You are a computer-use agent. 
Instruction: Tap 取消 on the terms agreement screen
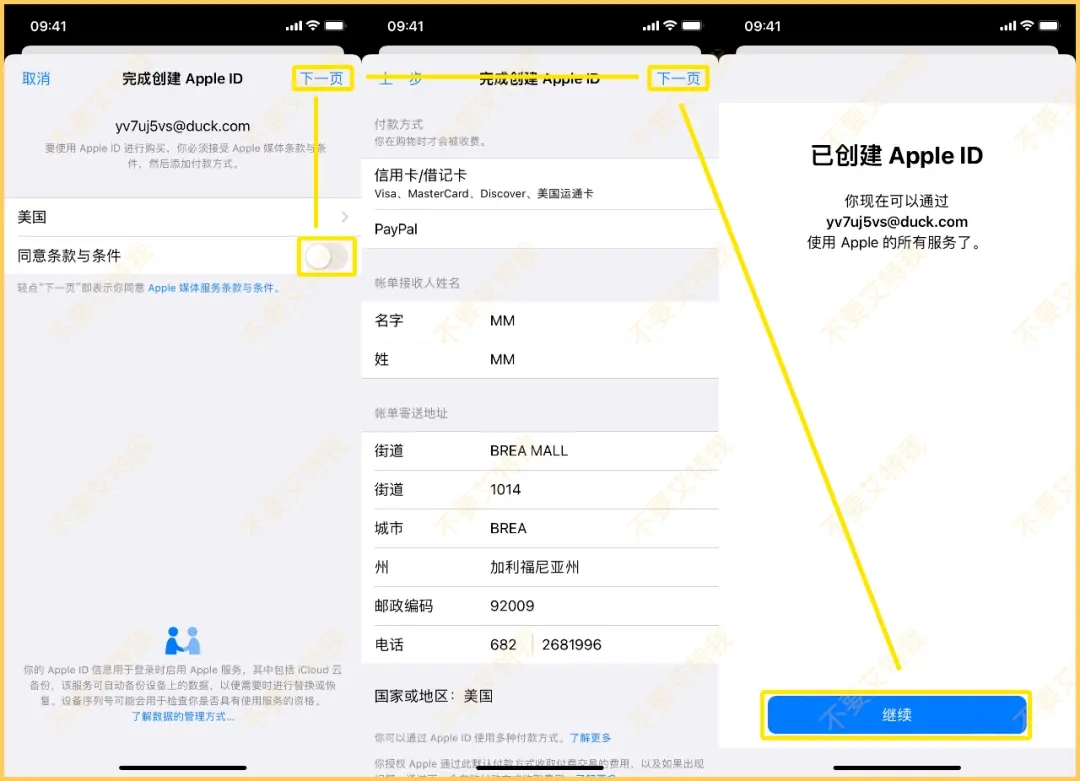(36, 79)
